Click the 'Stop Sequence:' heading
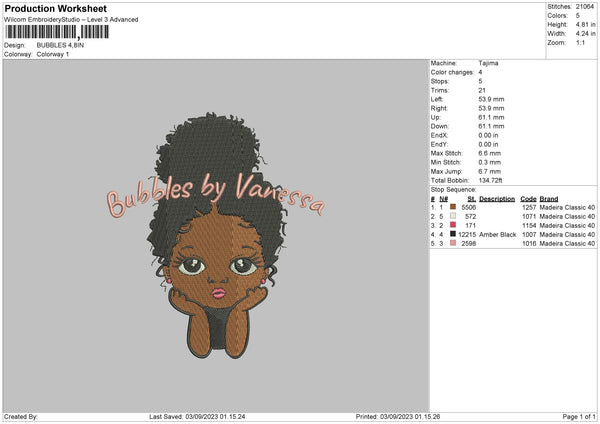This screenshot has height=424, width=600. point(453,189)
